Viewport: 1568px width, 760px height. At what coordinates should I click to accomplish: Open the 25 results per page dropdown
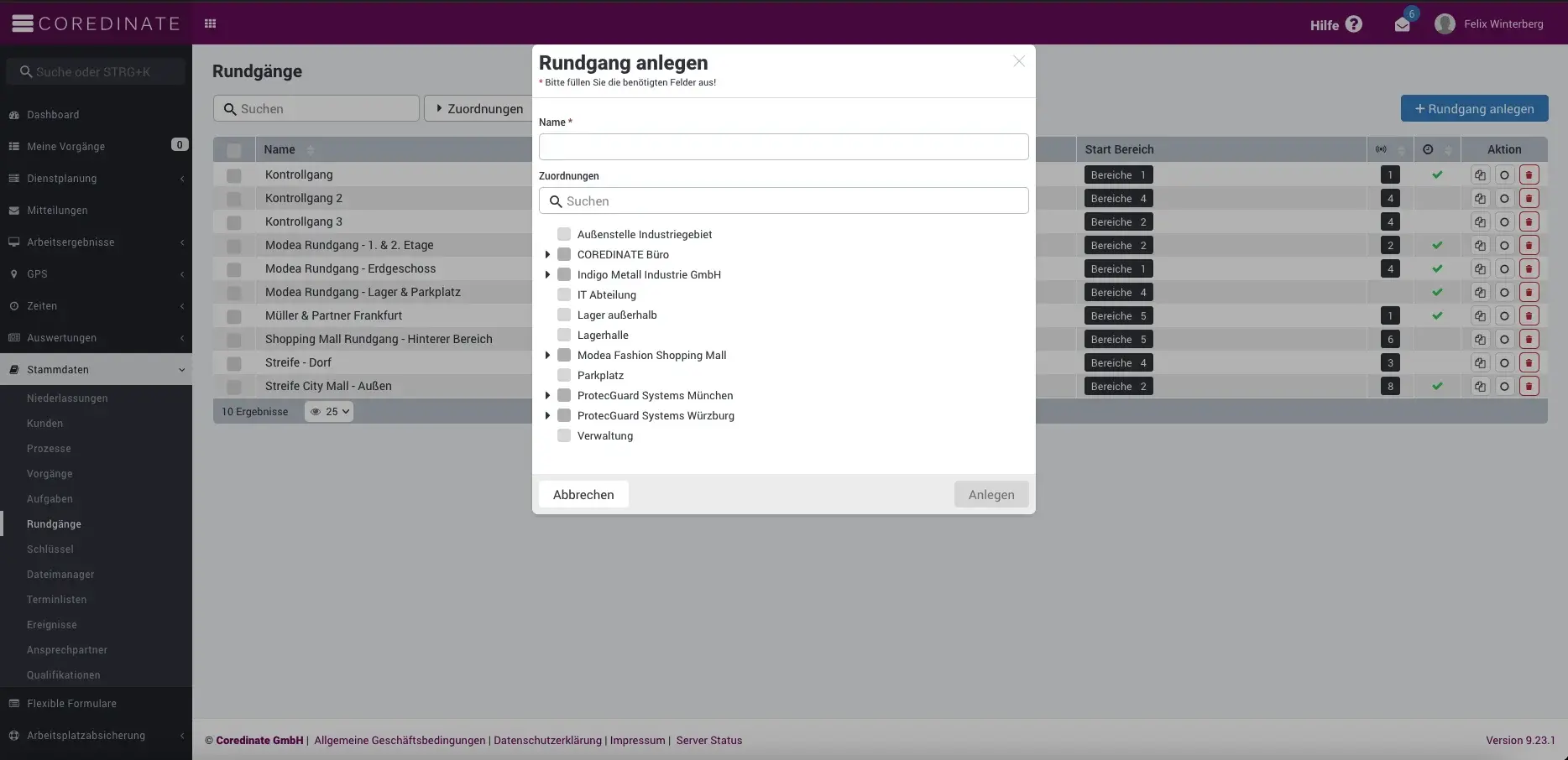tap(329, 411)
